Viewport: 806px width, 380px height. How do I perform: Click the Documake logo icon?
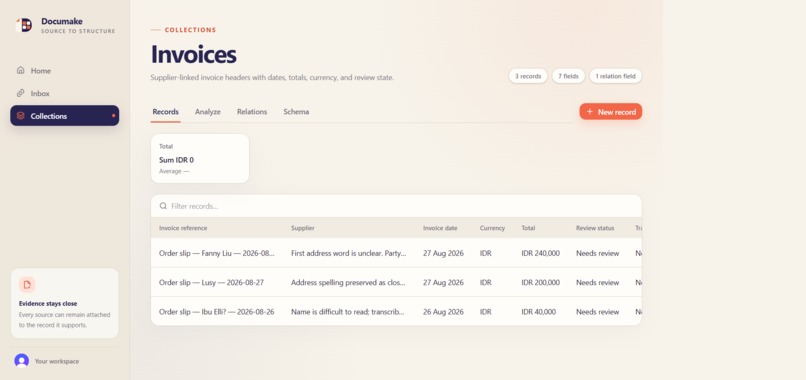(24, 25)
